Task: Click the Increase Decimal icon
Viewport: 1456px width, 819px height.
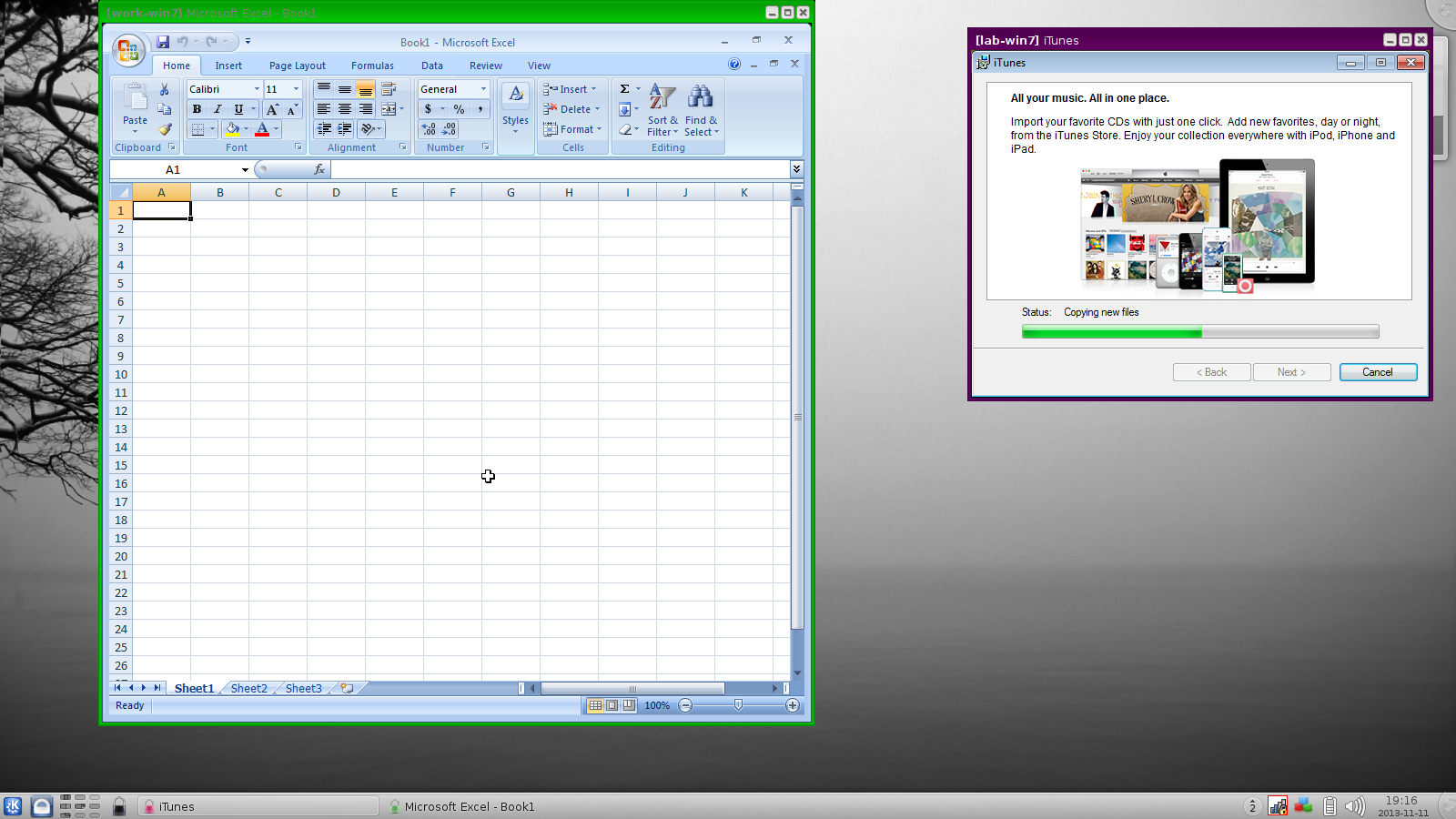Action: point(428,129)
